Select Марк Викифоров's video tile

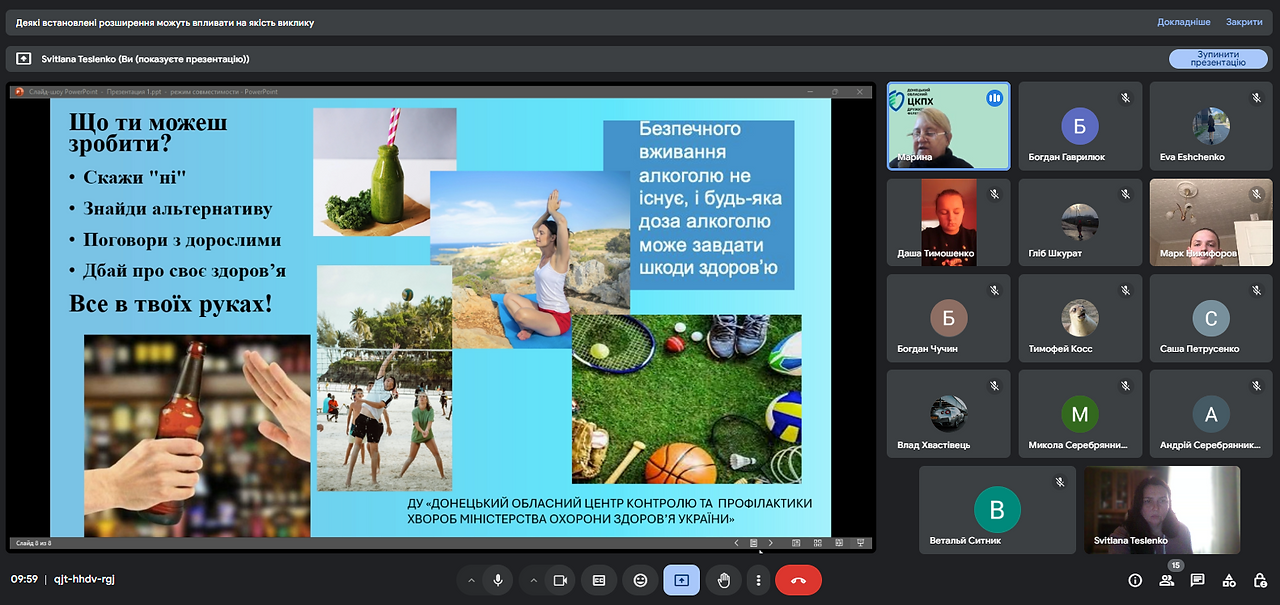(1211, 222)
